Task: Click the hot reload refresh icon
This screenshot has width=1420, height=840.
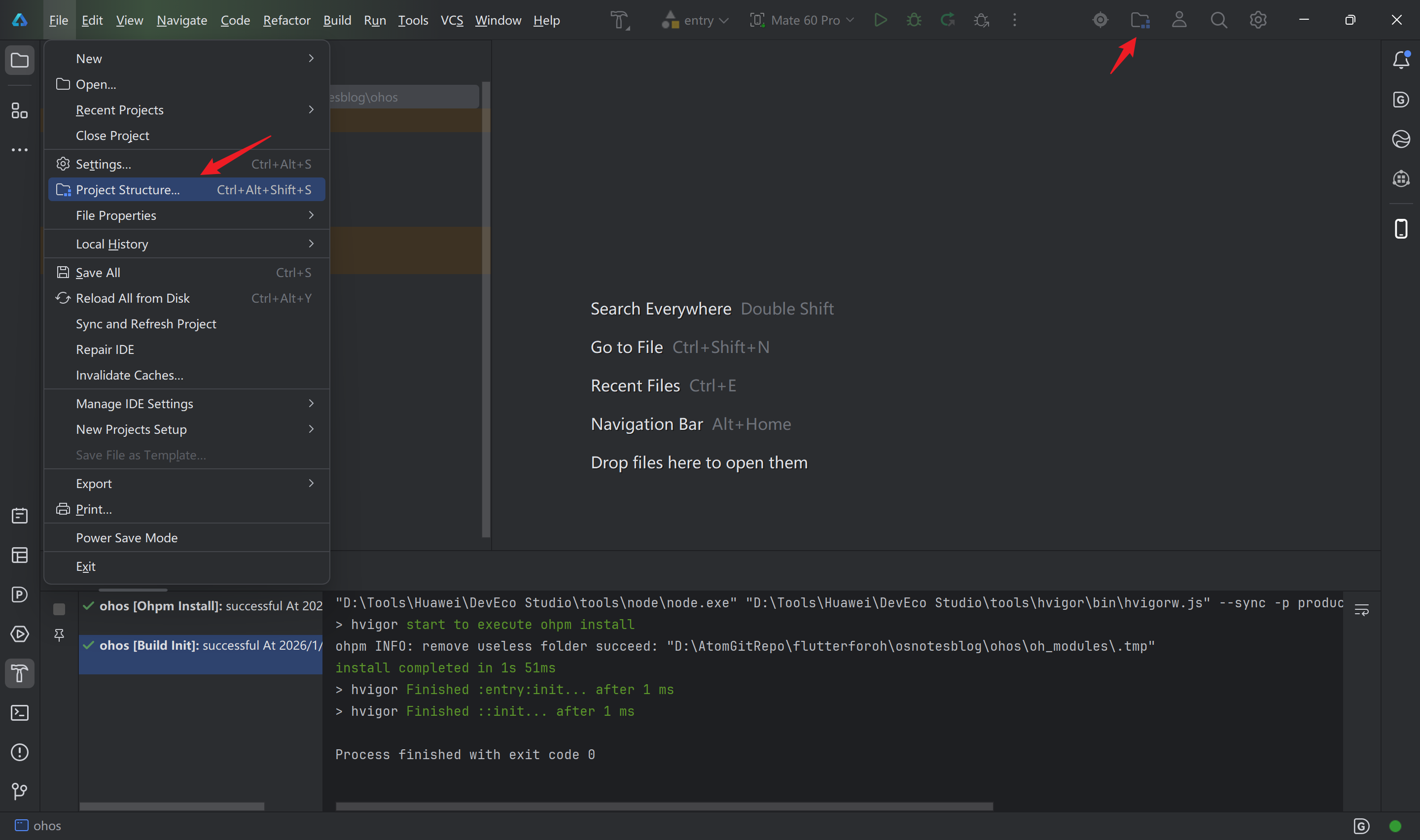Action: click(948, 20)
